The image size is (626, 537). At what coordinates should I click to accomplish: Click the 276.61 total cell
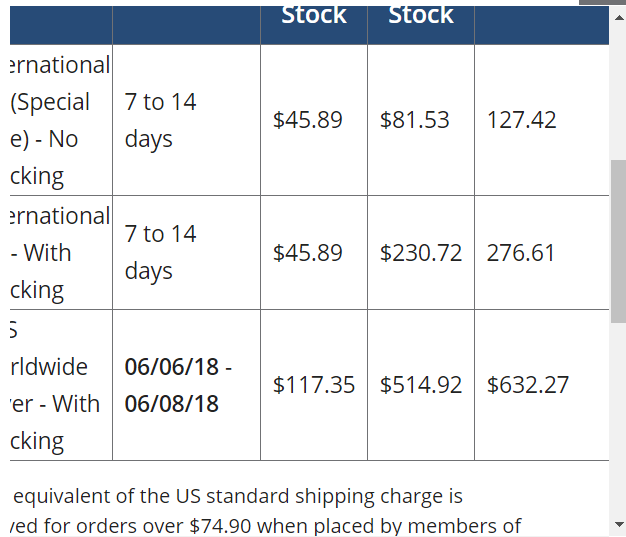[x=541, y=253]
